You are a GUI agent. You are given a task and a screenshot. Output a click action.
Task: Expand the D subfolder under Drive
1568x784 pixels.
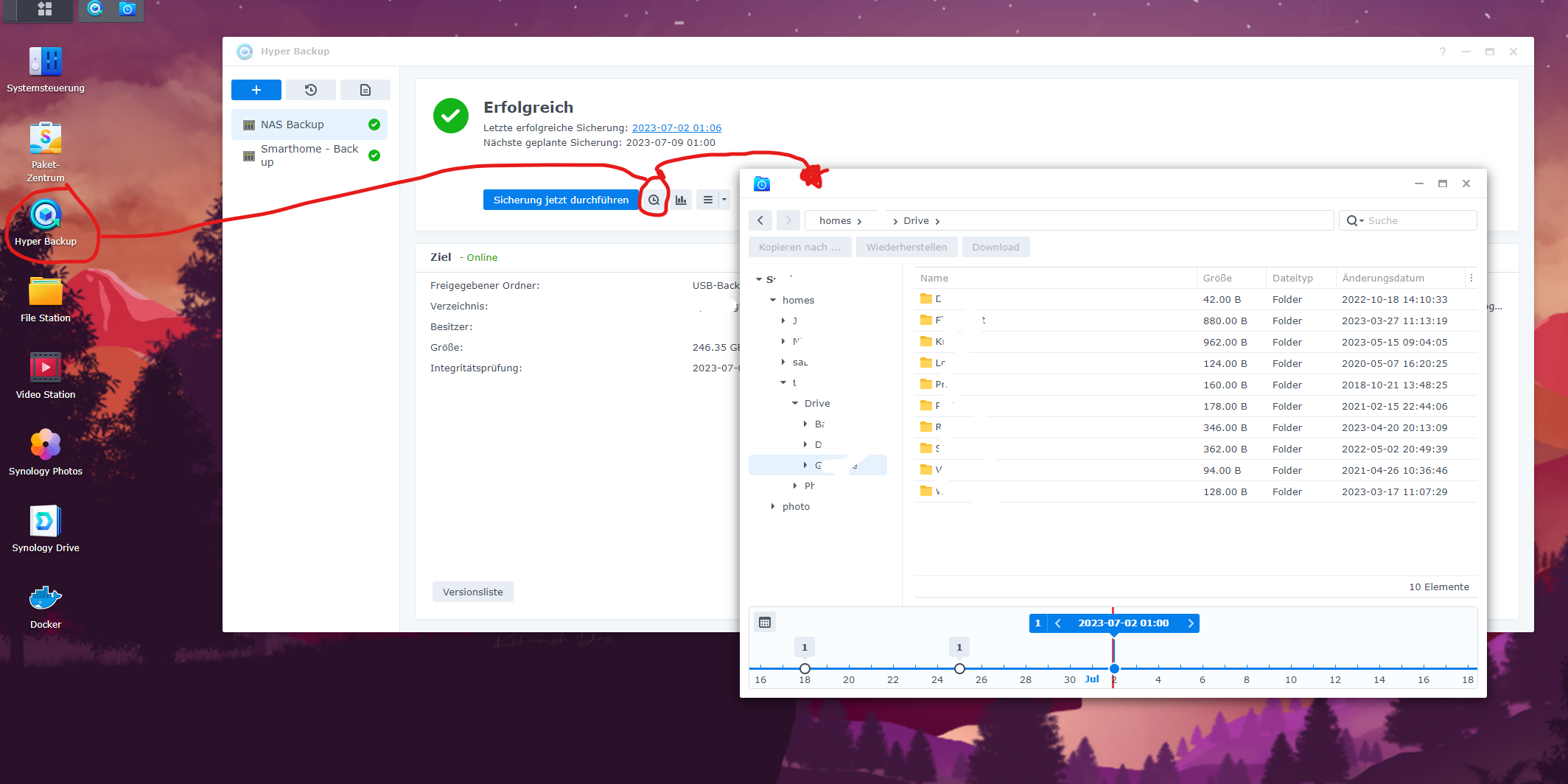click(x=805, y=444)
